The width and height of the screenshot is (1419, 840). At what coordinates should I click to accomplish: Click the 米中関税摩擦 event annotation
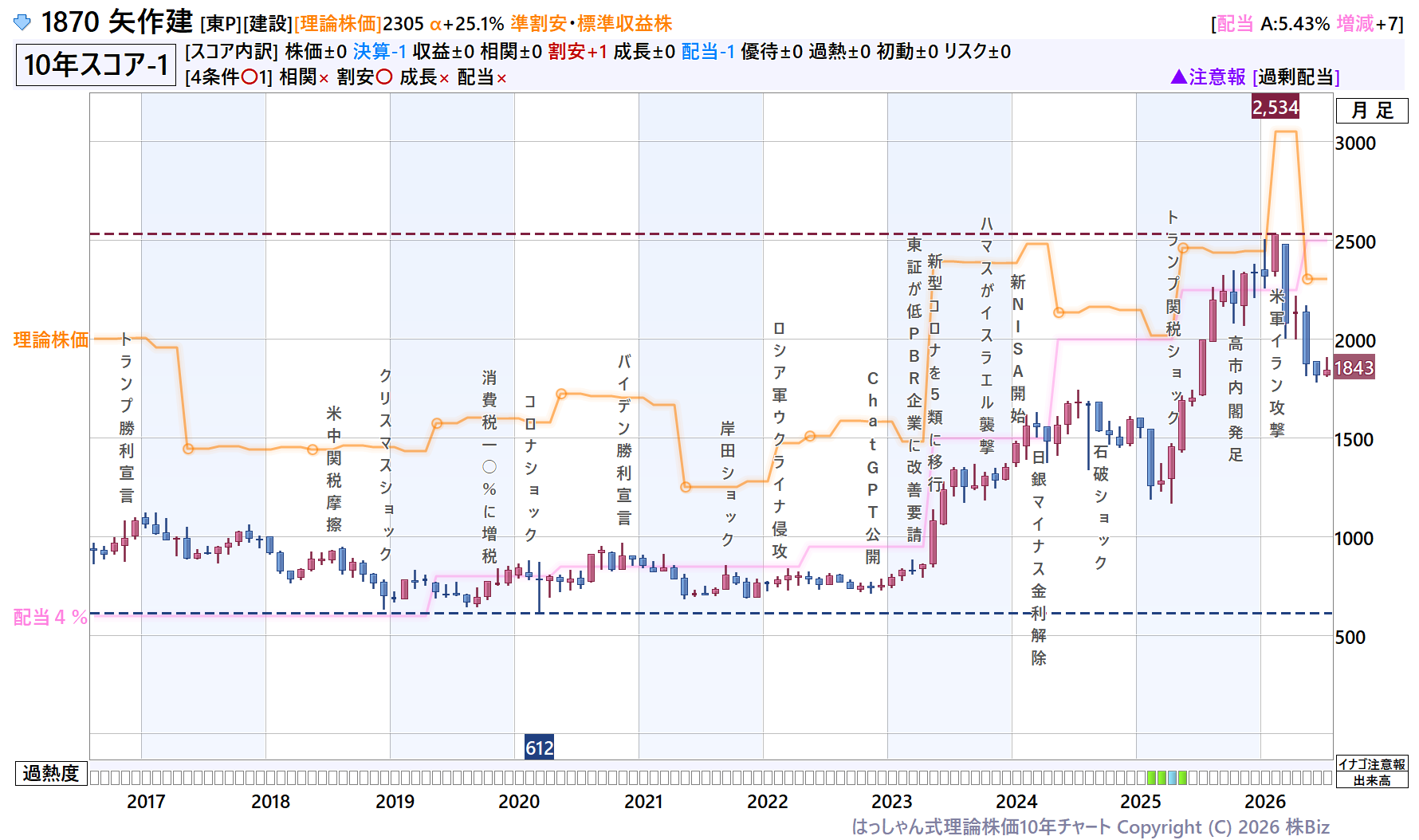click(x=334, y=469)
